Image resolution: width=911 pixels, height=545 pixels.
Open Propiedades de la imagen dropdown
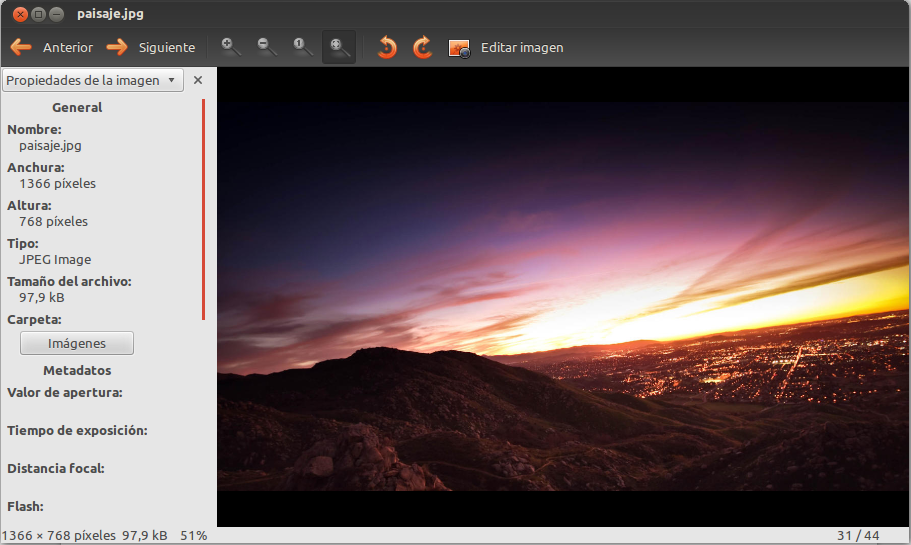click(93, 80)
